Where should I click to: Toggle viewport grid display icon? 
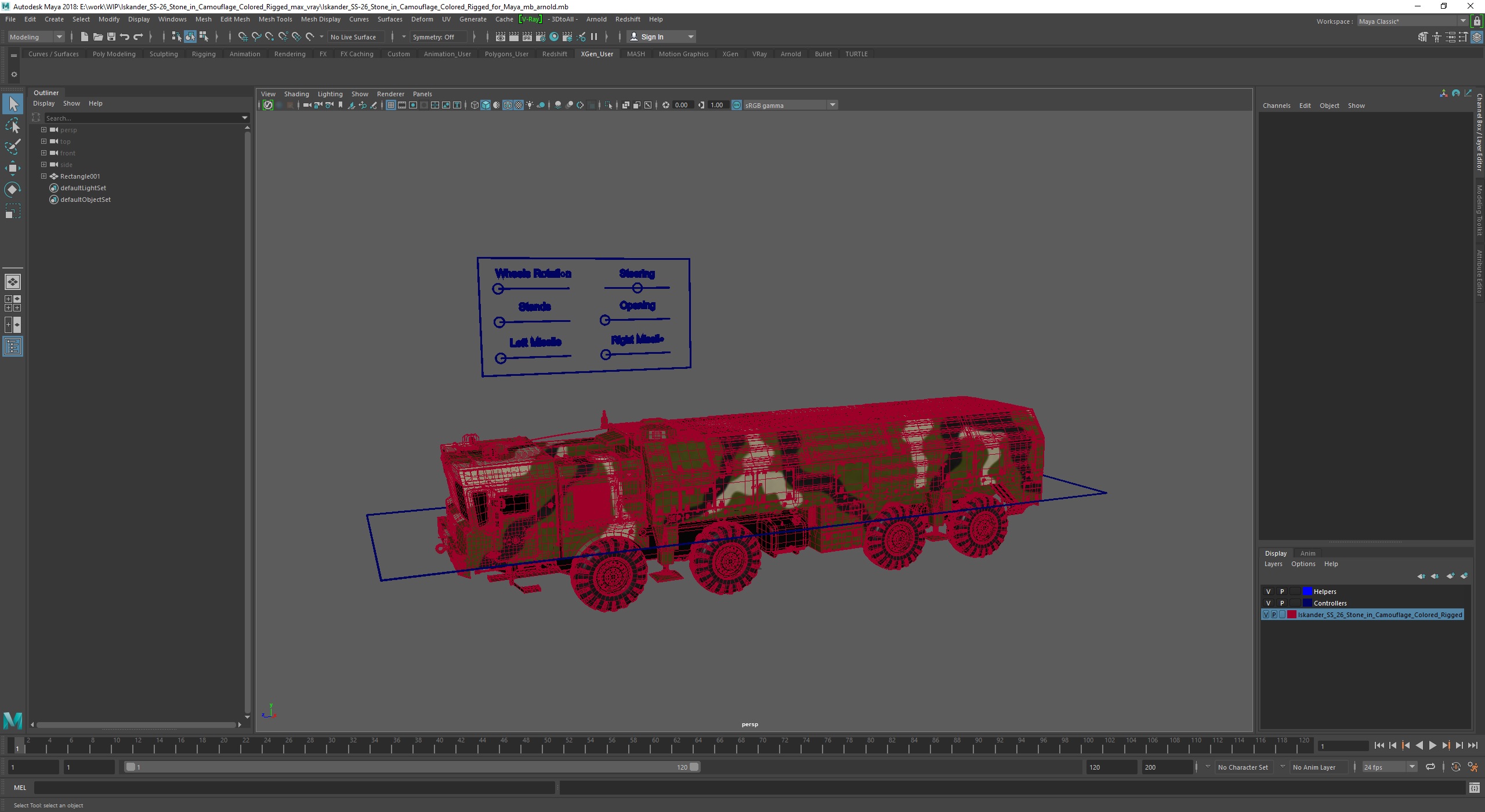click(x=391, y=105)
